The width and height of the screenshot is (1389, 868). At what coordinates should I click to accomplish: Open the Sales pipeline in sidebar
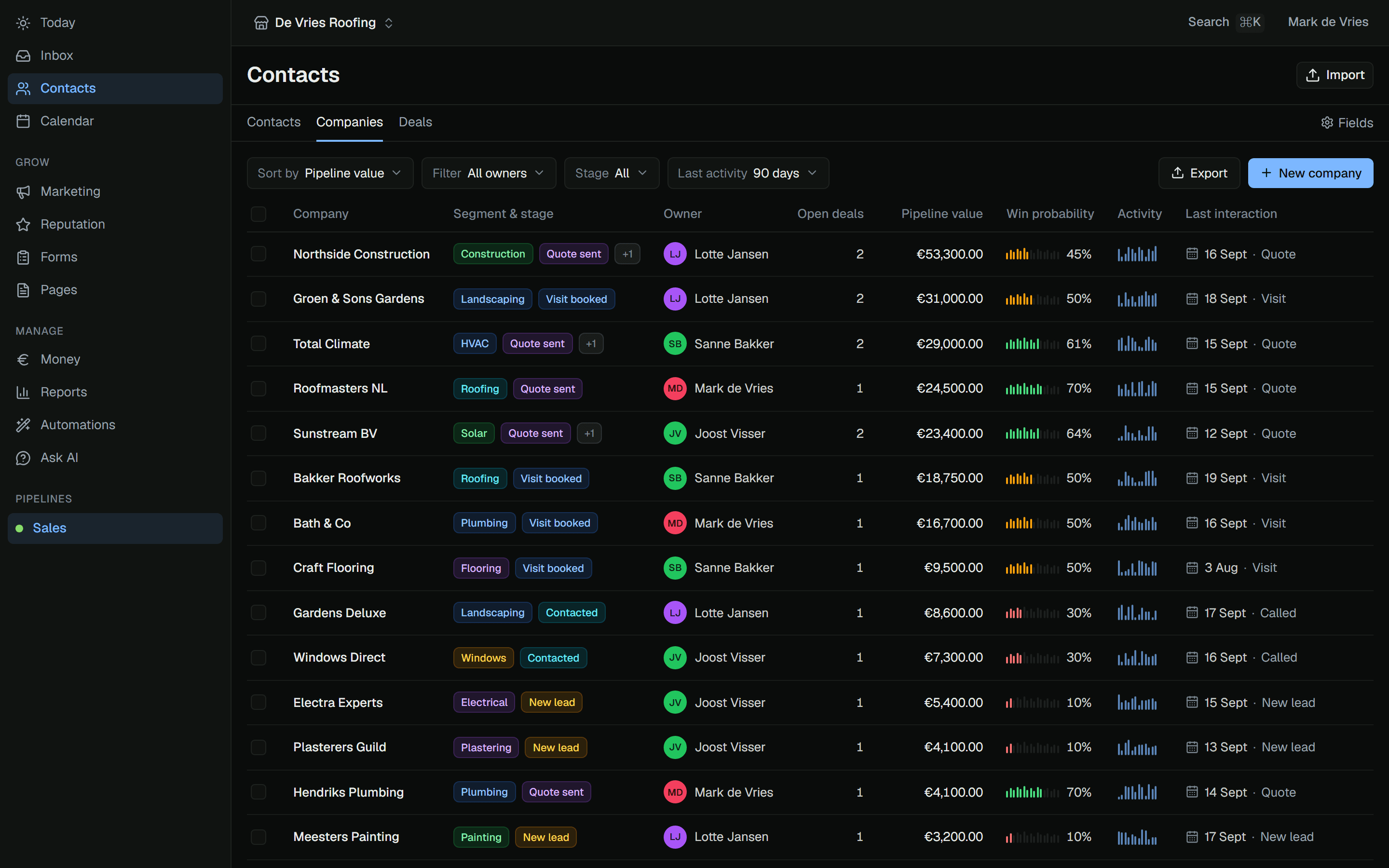pyautogui.click(x=115, y=528)
